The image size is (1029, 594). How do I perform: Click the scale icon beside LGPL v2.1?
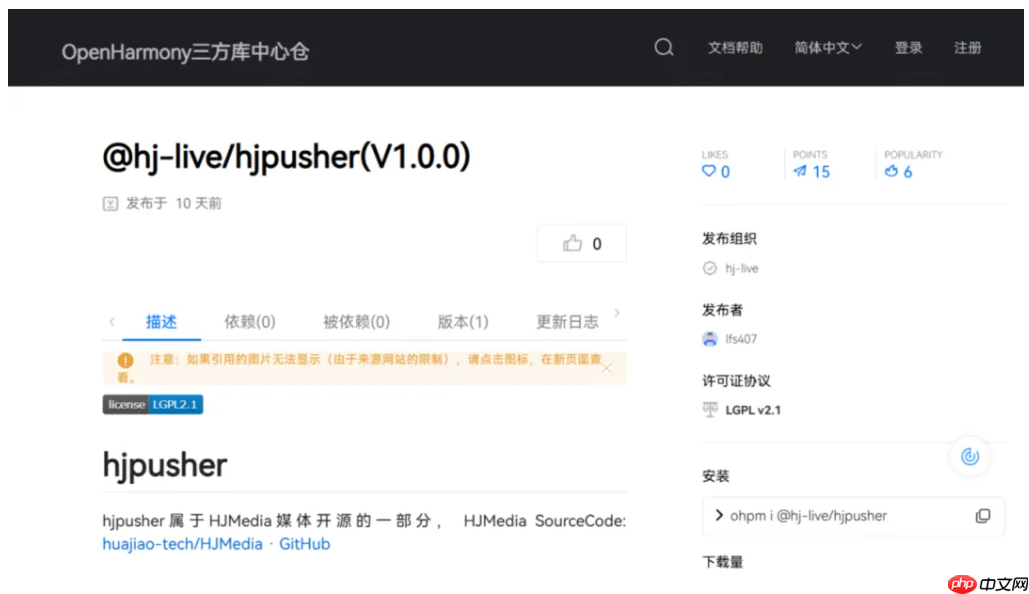pos(707,409)
